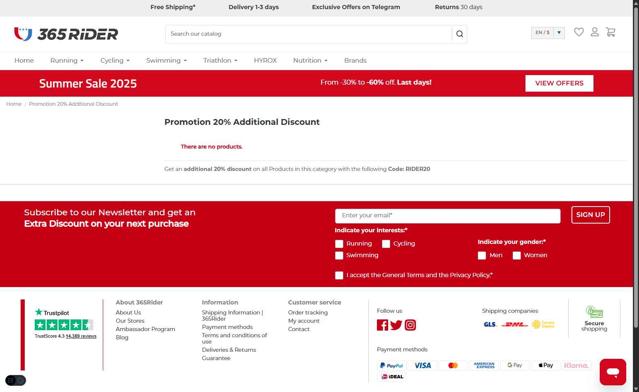Select the Men gender checkbox
Image resolution: width=639 pixels, height=392 pixels.
[x=482, y=255]
